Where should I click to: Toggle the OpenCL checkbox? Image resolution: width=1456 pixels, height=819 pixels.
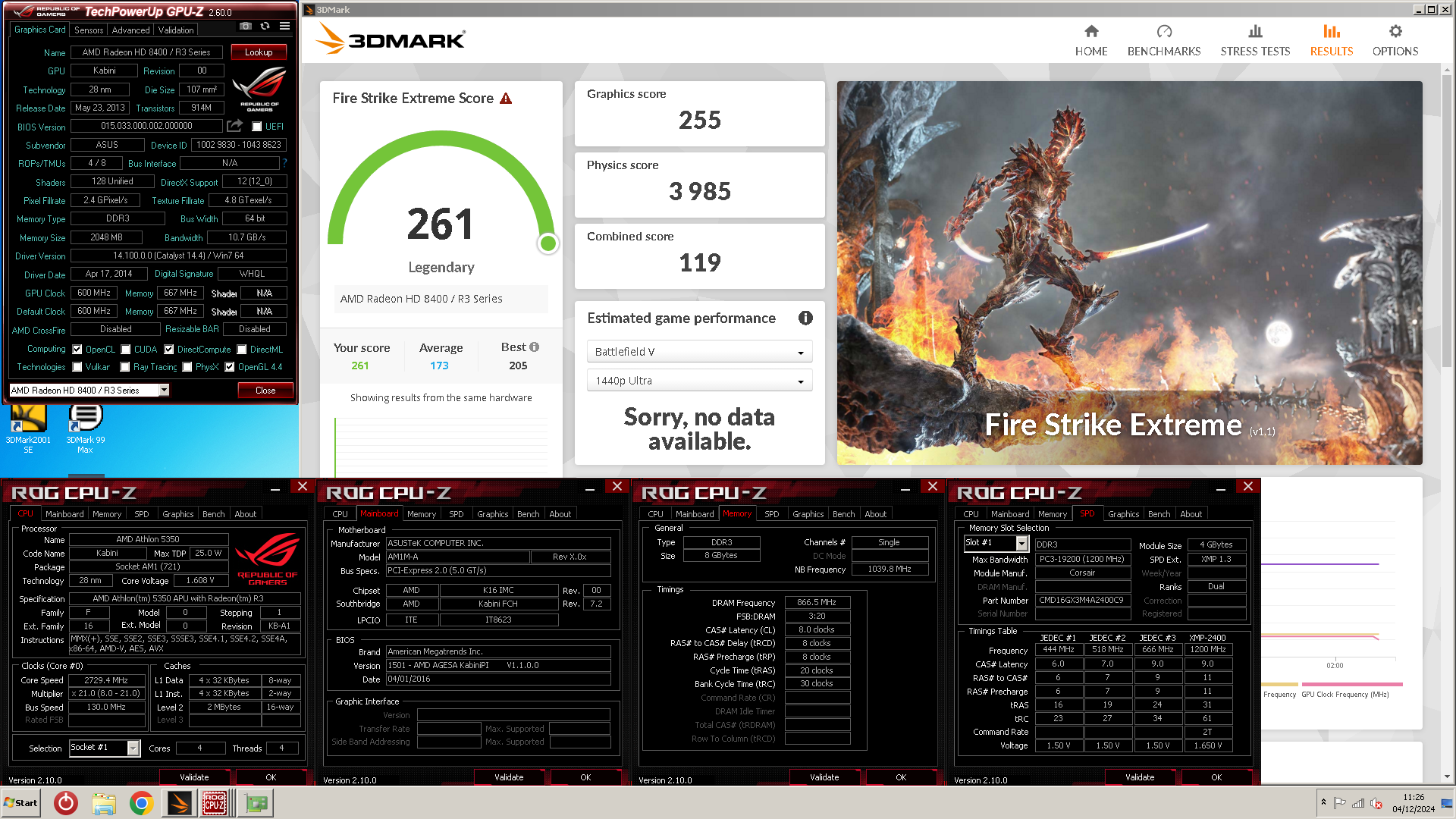point(77,350)
